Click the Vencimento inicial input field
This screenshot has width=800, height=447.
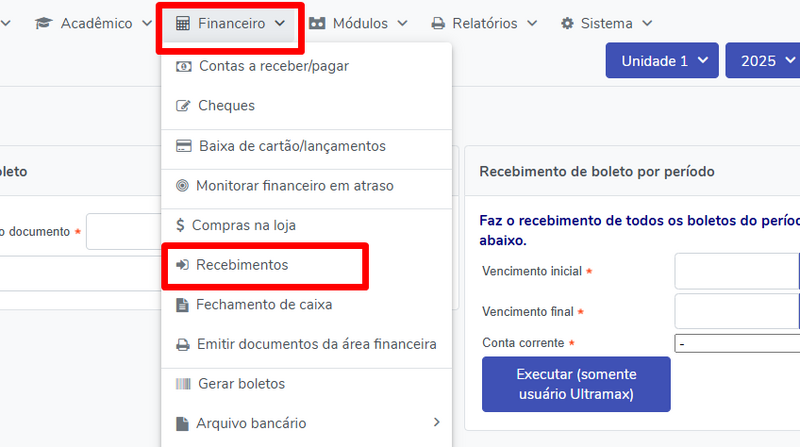737,271
